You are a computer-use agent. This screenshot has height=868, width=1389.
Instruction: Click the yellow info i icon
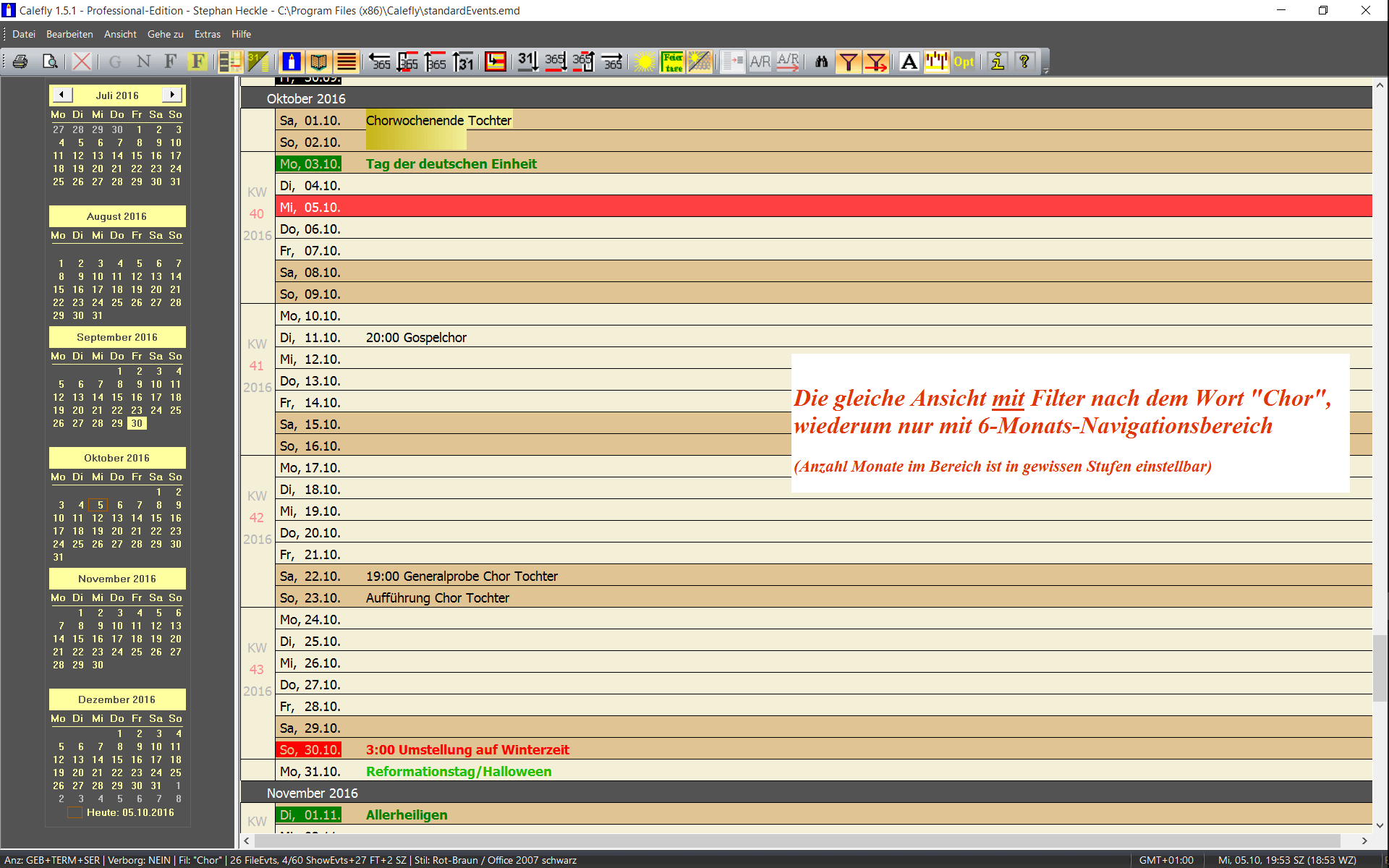click(x=998, y=61)
